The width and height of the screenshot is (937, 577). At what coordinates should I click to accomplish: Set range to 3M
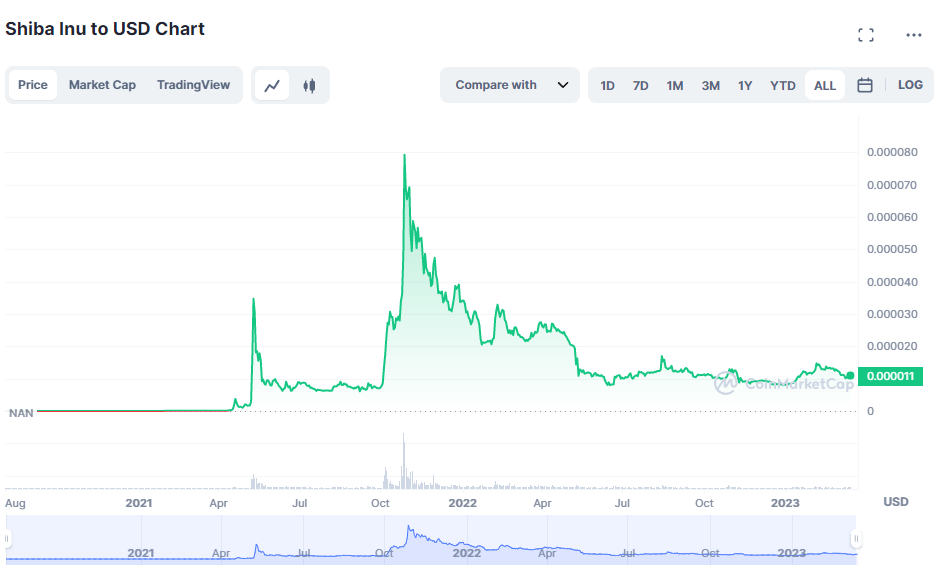pyautogui.click(x=711, y=85)
